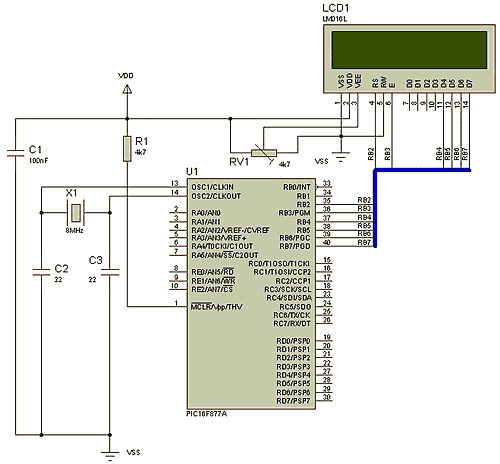Select the PIC16F877A chip body

[251, 294]
